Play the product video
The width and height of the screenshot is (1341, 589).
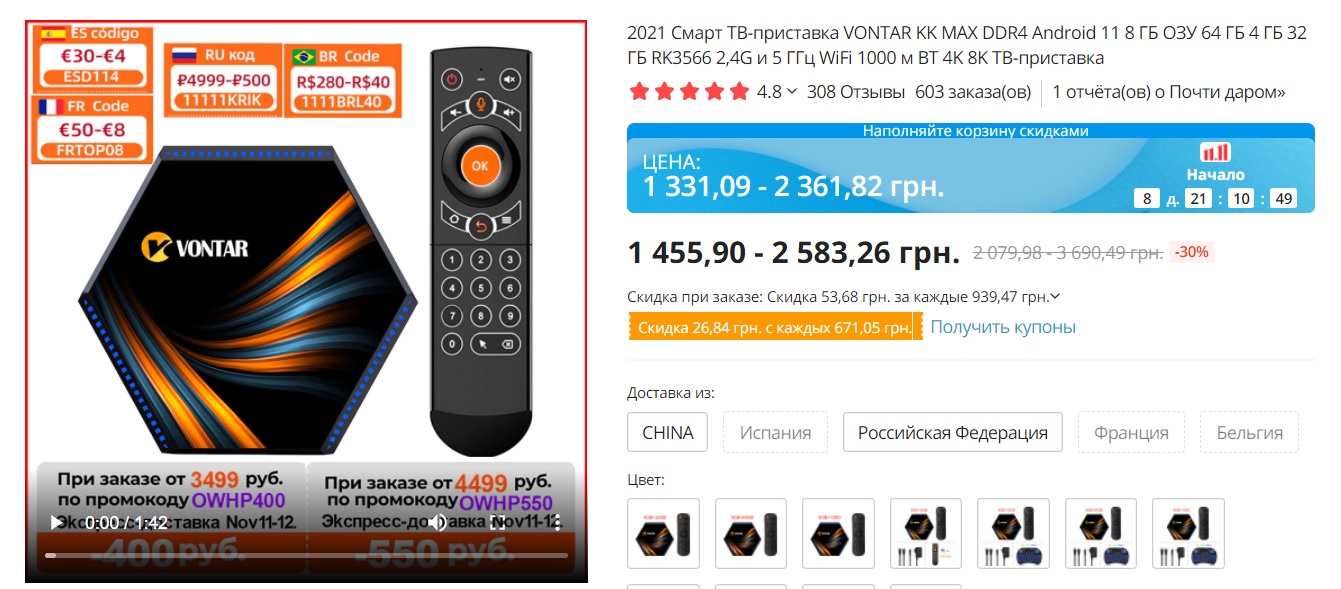(57, 522)
